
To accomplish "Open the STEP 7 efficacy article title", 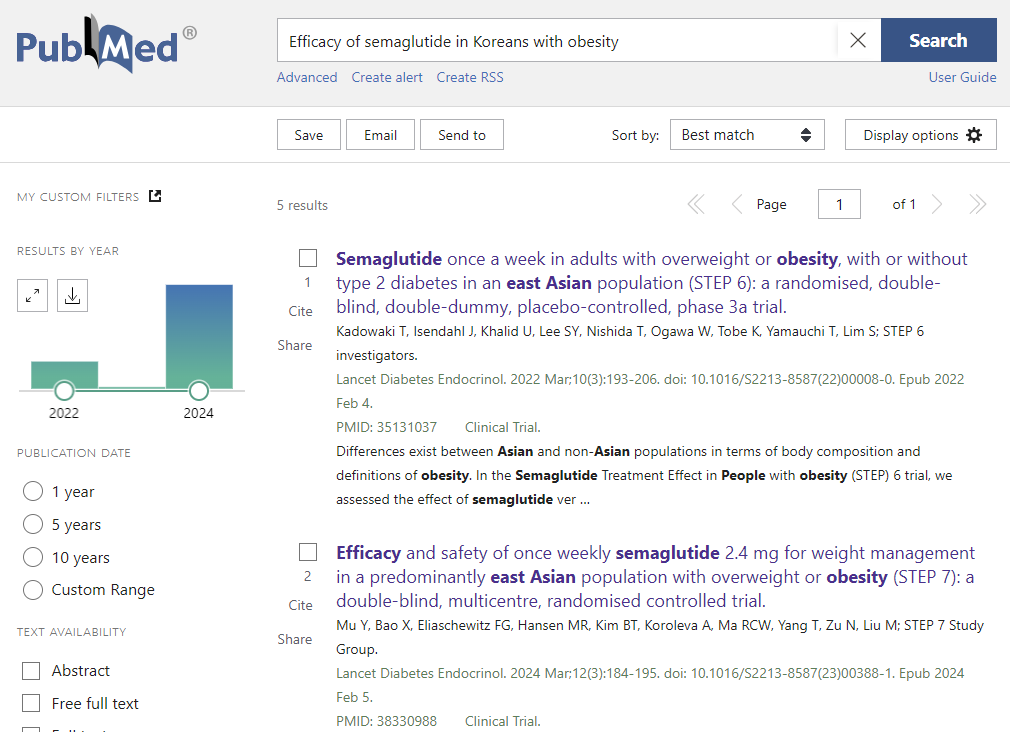I will [x=655, y=577].
